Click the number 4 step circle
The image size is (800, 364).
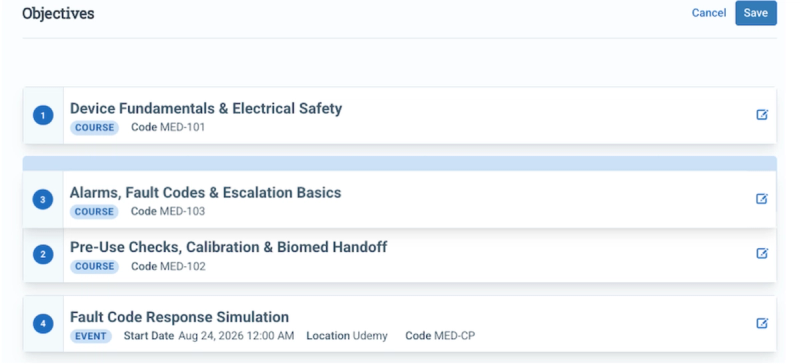click(x=43, y=324)
